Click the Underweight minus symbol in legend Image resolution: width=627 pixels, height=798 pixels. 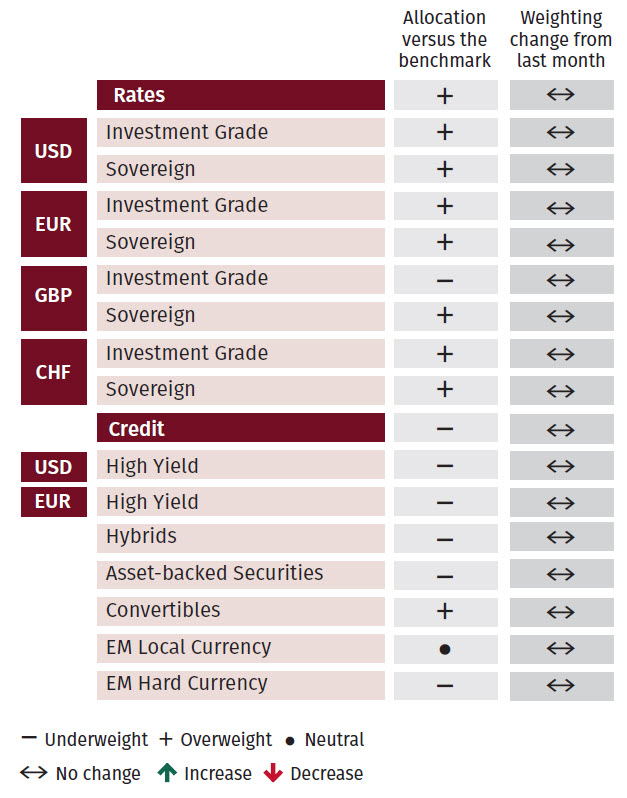[29, 739]
